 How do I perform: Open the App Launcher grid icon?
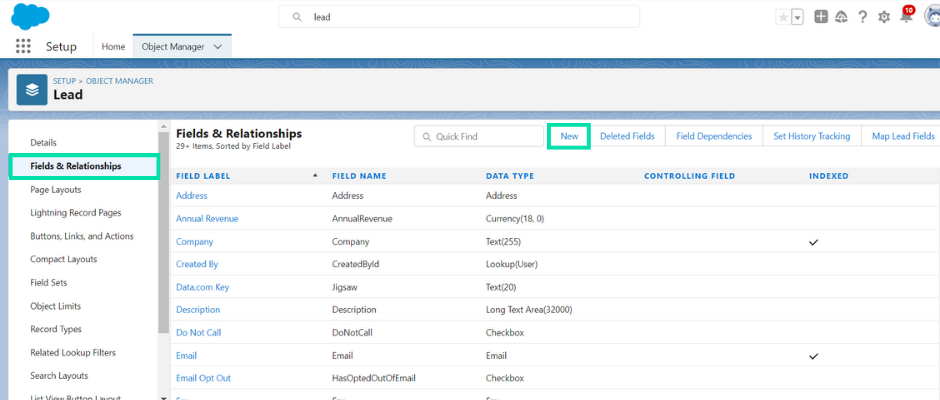click(23, 46)
